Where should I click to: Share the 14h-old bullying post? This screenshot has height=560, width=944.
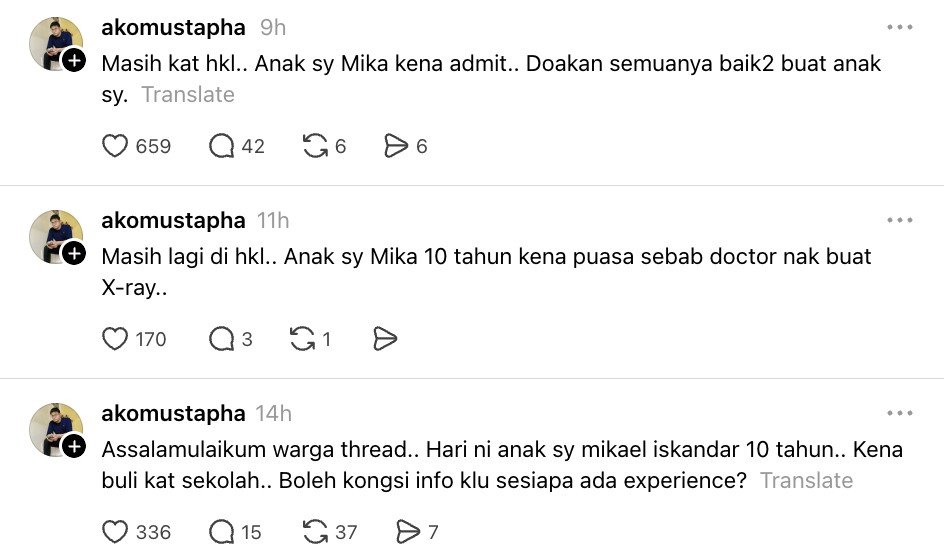click(x=408, y=532)
